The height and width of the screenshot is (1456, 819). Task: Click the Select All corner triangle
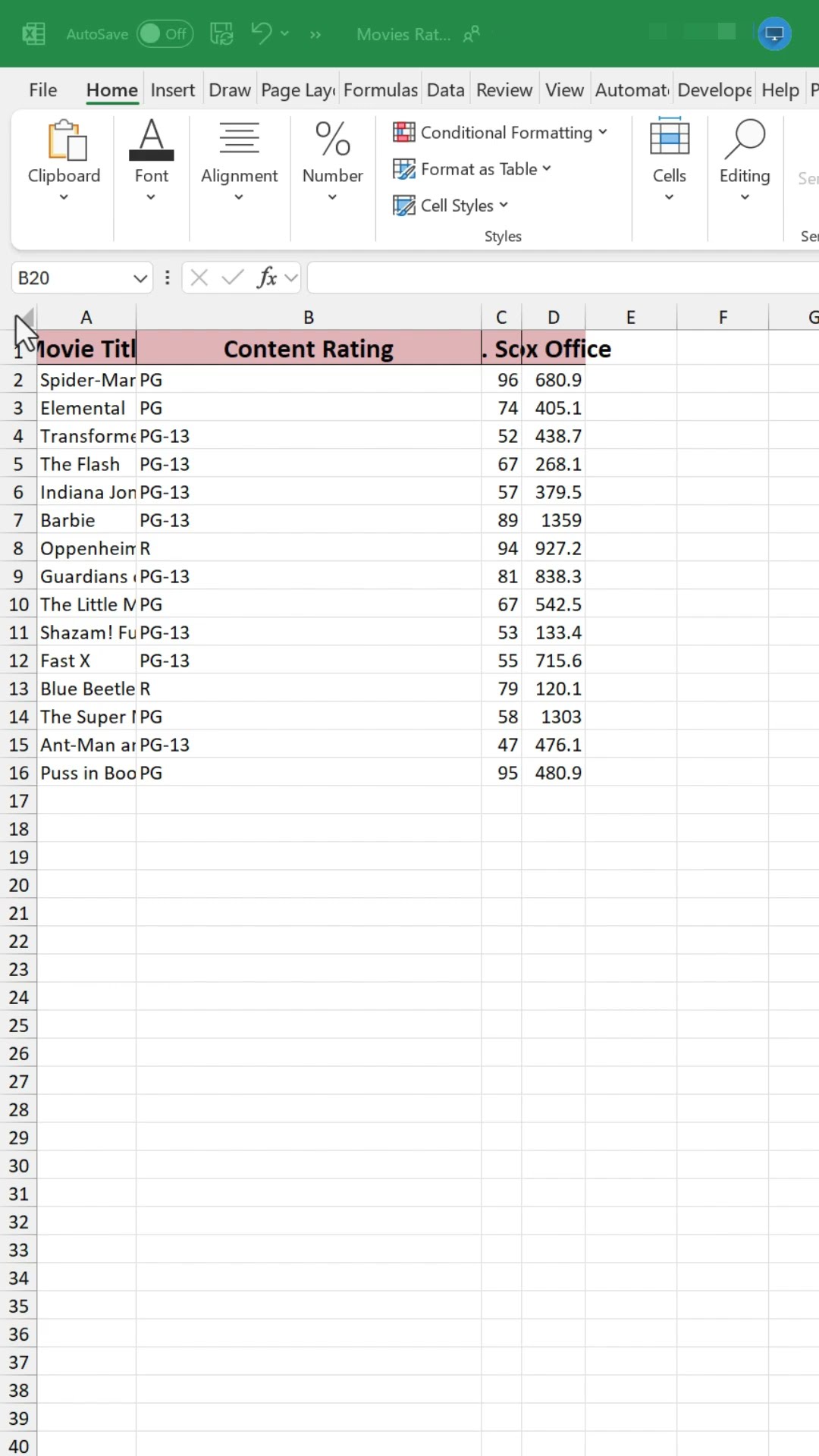(x=24, y=318)
